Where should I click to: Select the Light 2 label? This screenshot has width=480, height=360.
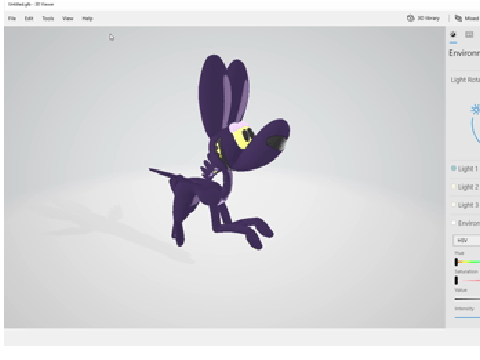[x=468, y=187]
